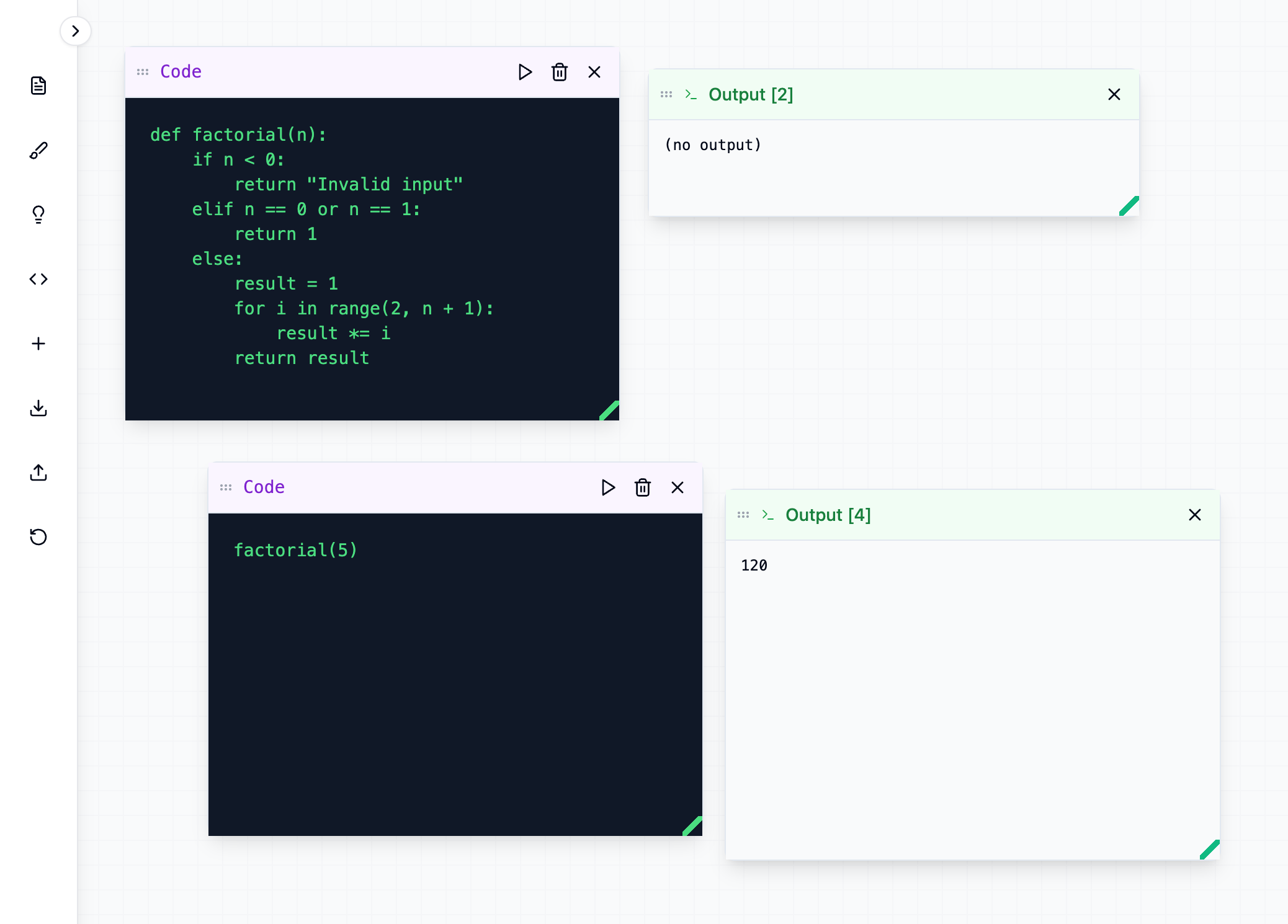Click the resize corner of Output [4] panel

(1210, 850)
